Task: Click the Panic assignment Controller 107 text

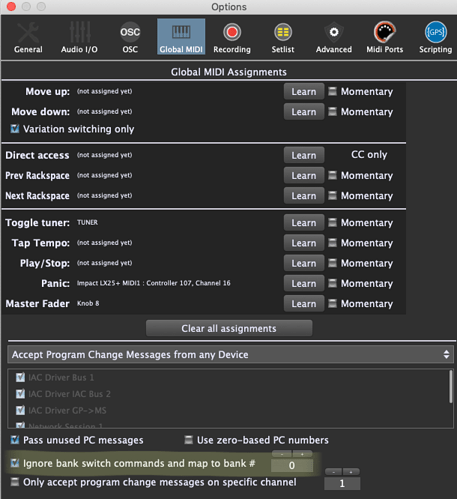Action: [154, 283]
